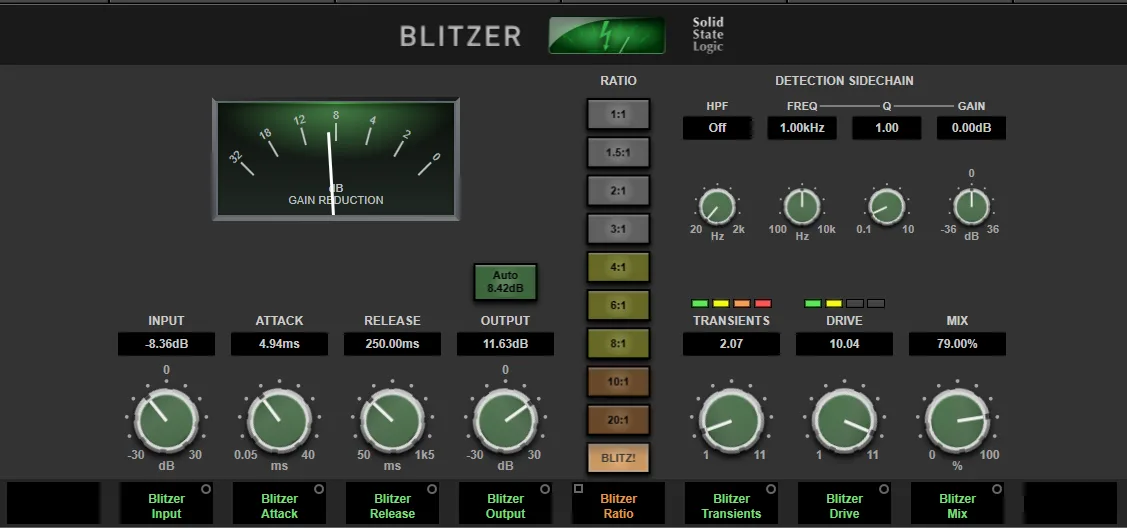Select the 1:1 ratio button
This screenshot has height=528, width=1127.
[x=618, y=114]
